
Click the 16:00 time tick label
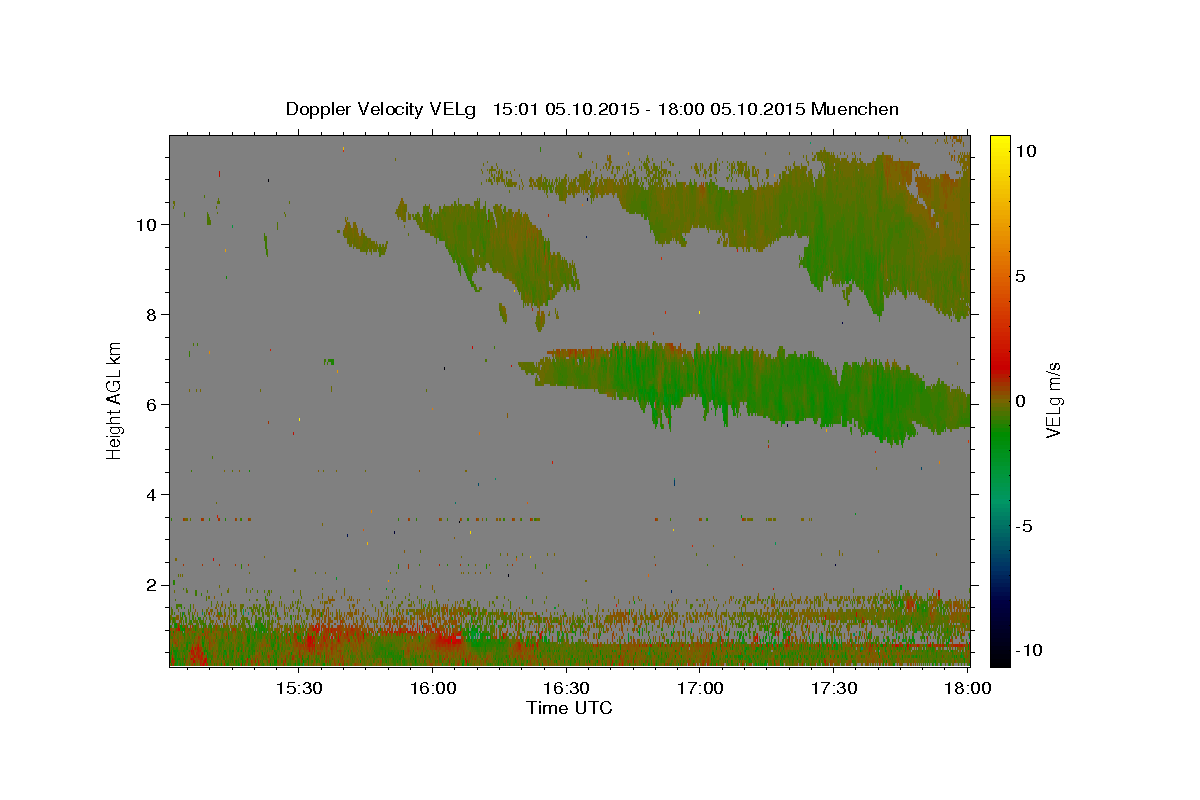tap(432, 688)
